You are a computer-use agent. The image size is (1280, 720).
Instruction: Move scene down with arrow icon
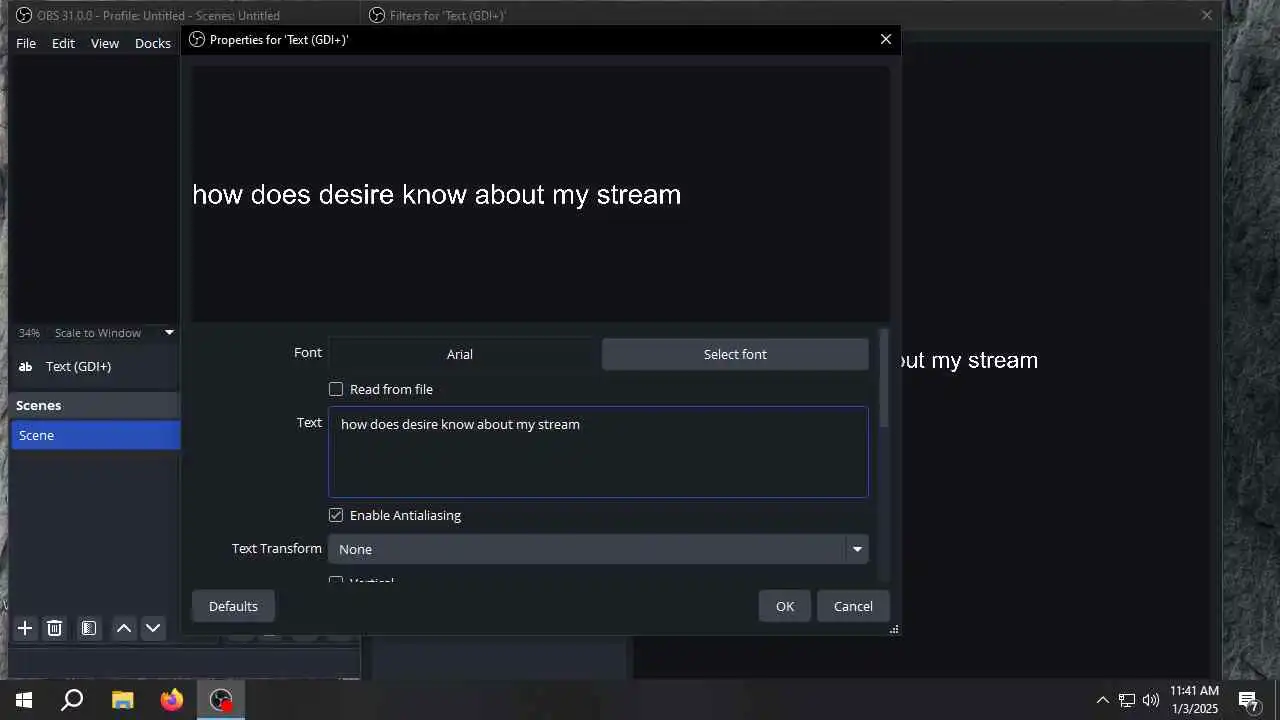[153, 628]
